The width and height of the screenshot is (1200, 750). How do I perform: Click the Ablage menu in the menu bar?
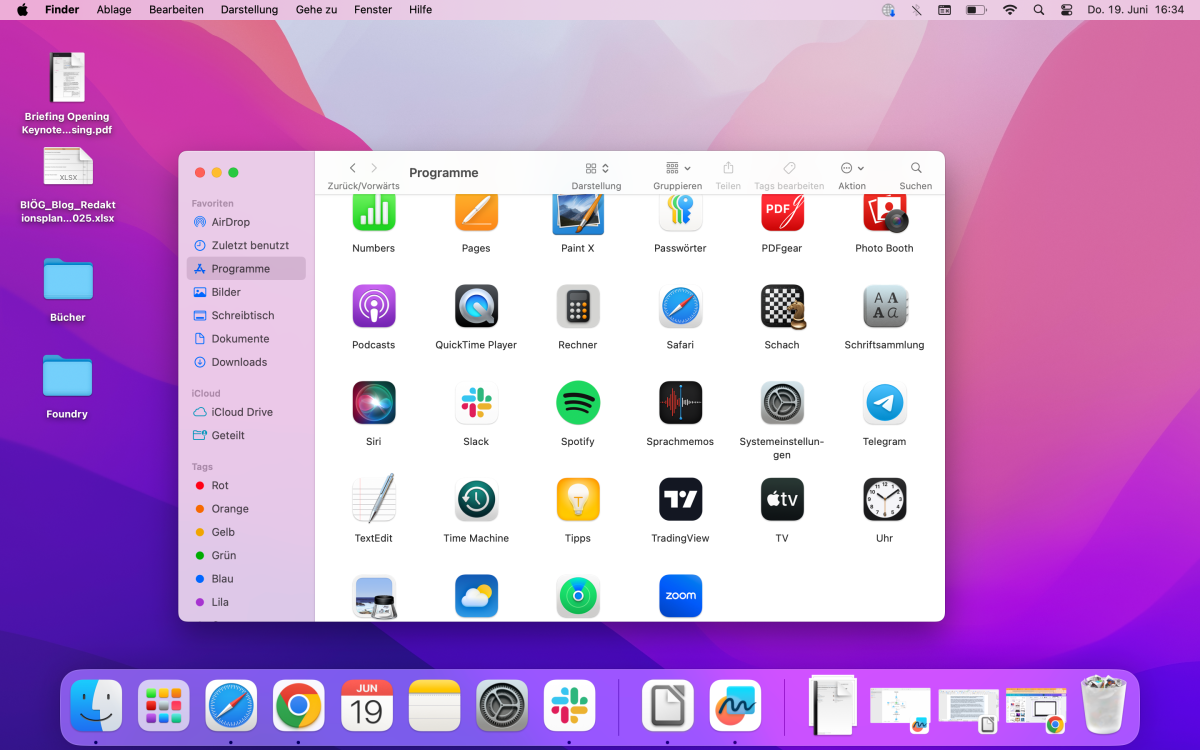pyautogui.click(x=113, y=9)
